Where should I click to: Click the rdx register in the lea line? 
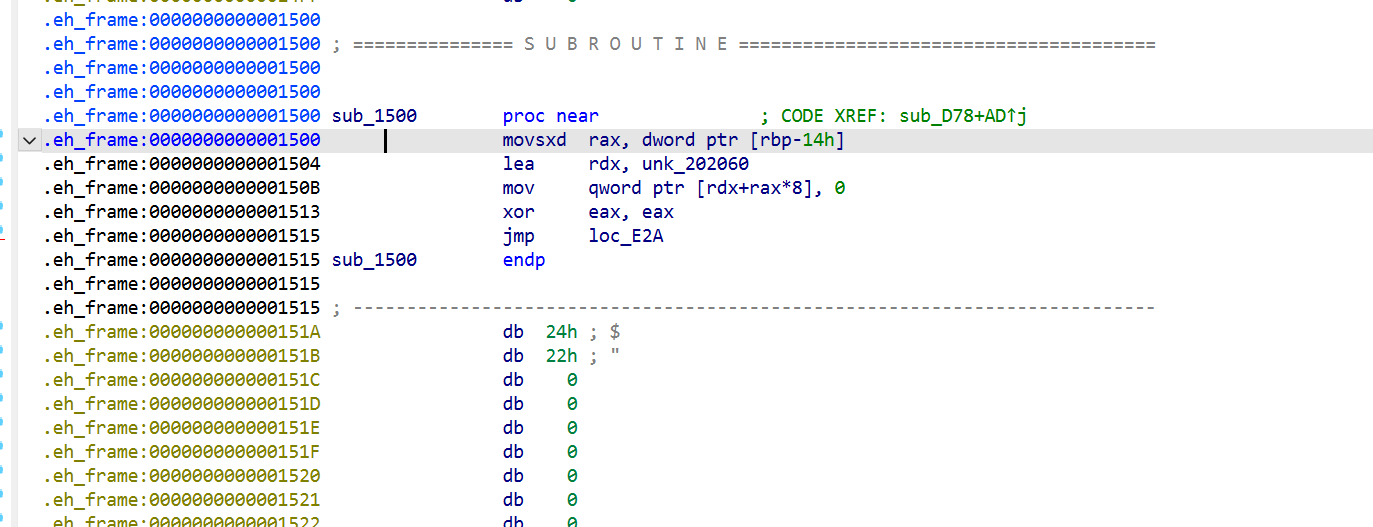pos(605,164)
